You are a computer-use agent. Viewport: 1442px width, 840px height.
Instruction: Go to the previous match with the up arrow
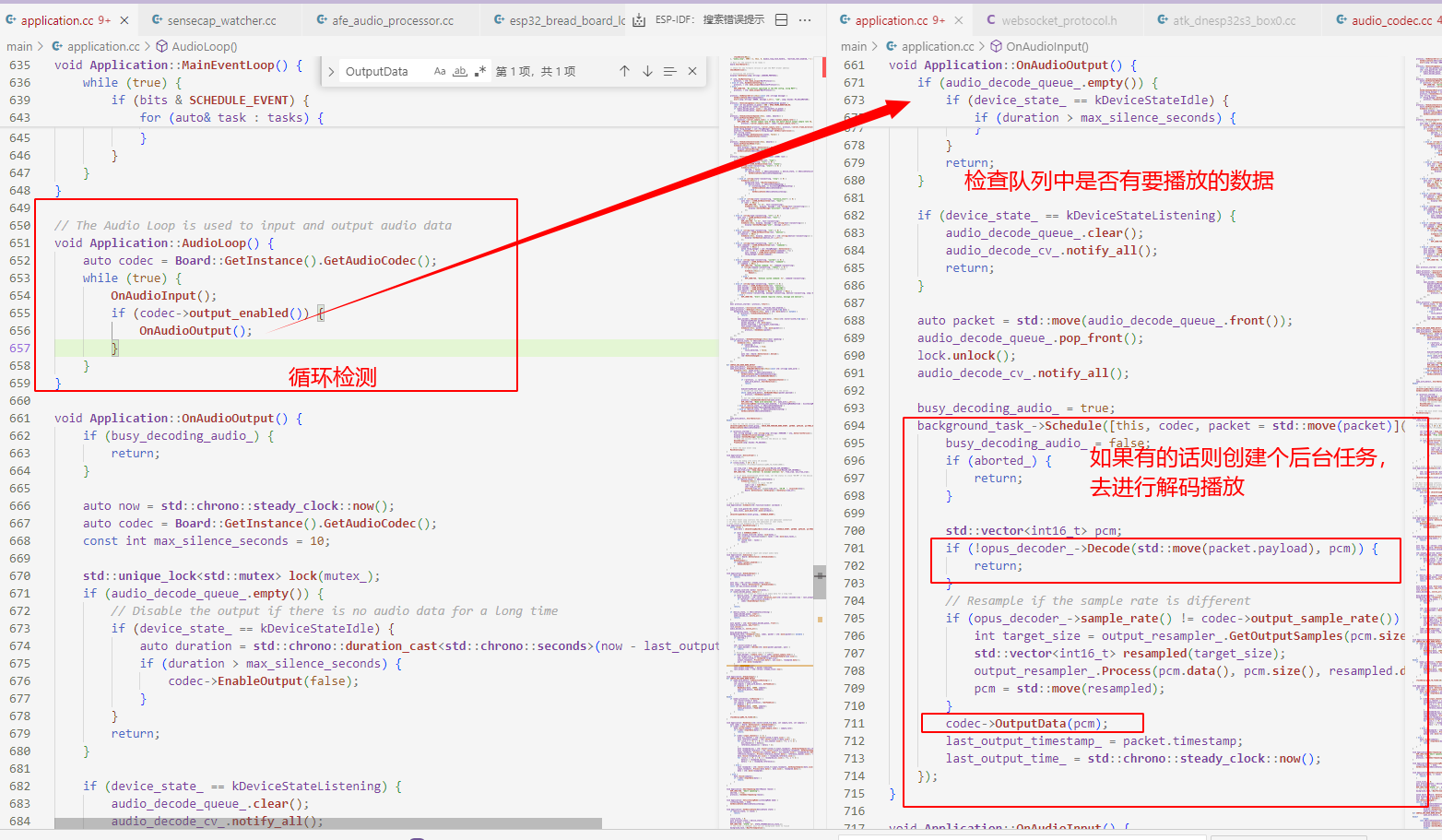[624, 71]
